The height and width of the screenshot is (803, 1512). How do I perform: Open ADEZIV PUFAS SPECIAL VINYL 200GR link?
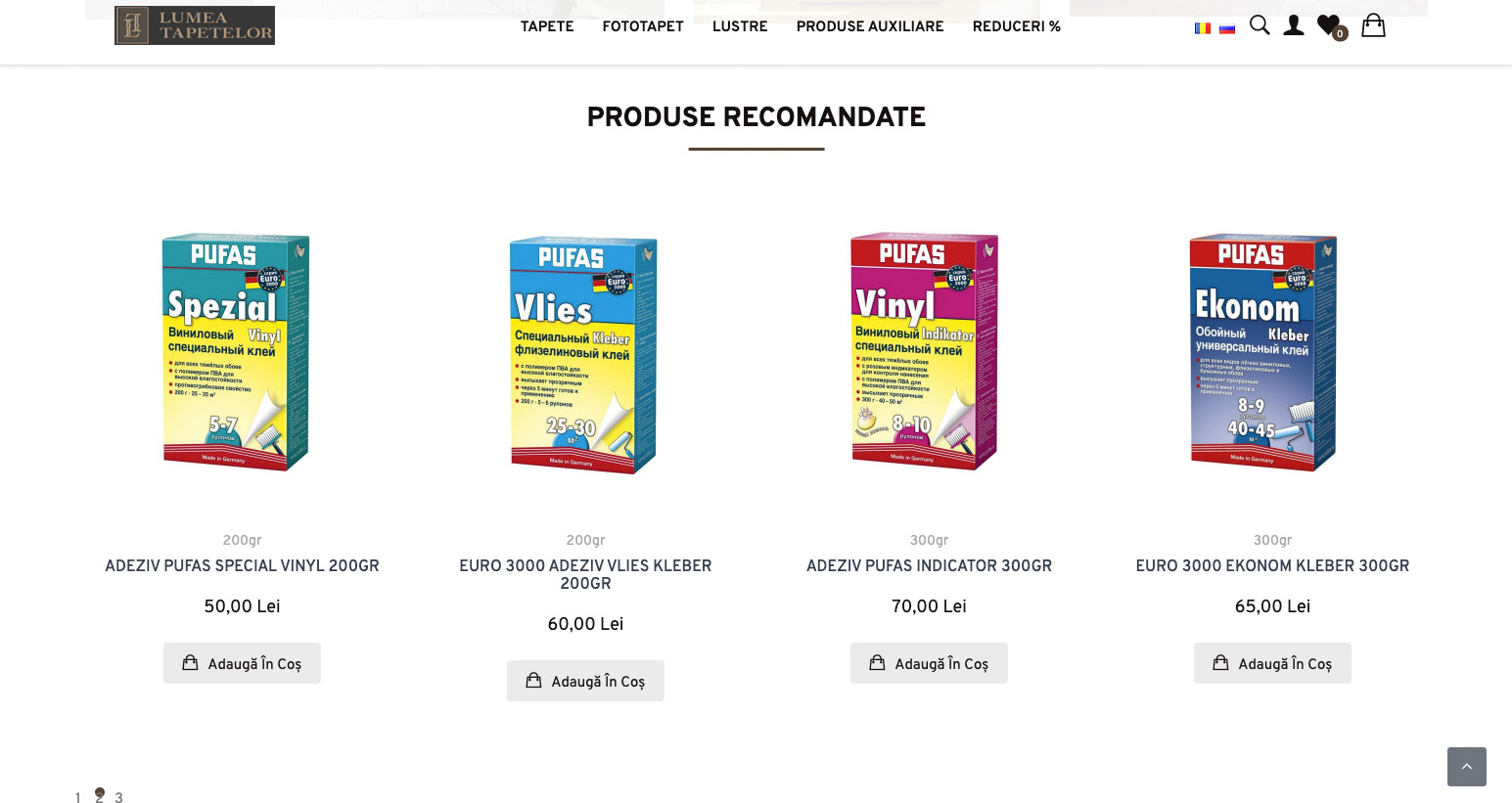[x=242, y=565]
